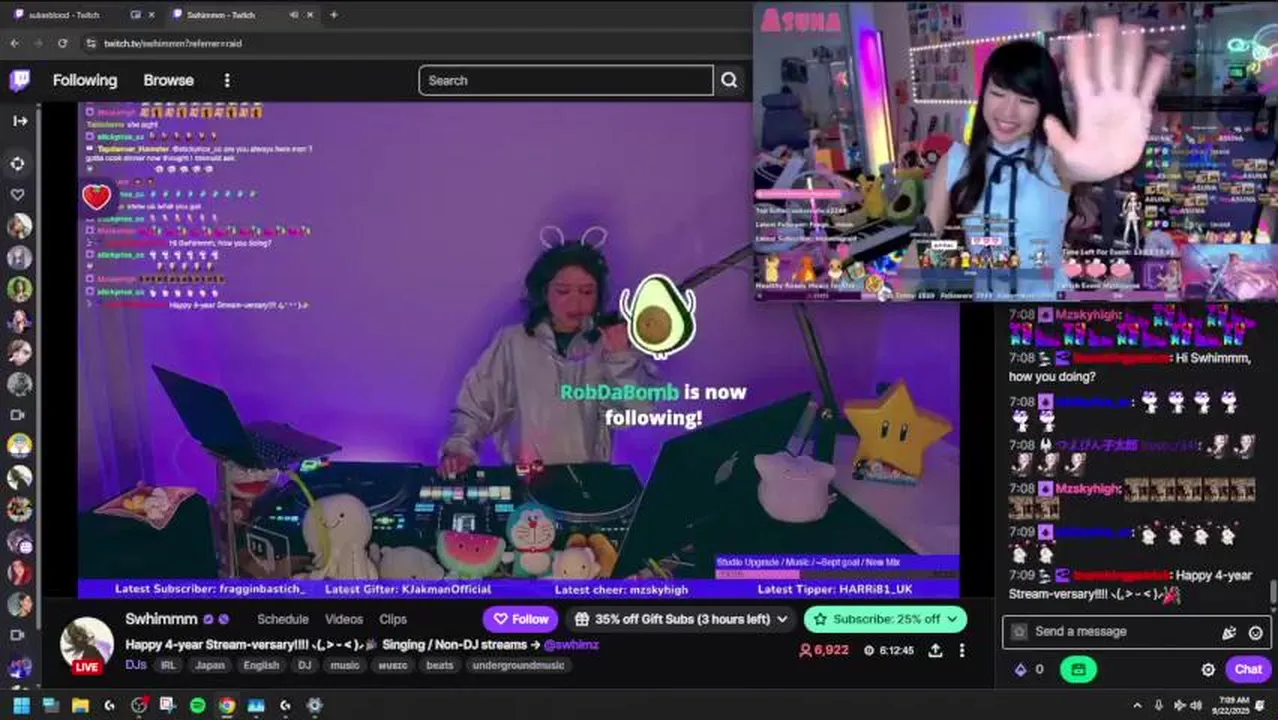Open the @swhimz link in stream title
Screen dimensions: 1278x720
(571, 645)
